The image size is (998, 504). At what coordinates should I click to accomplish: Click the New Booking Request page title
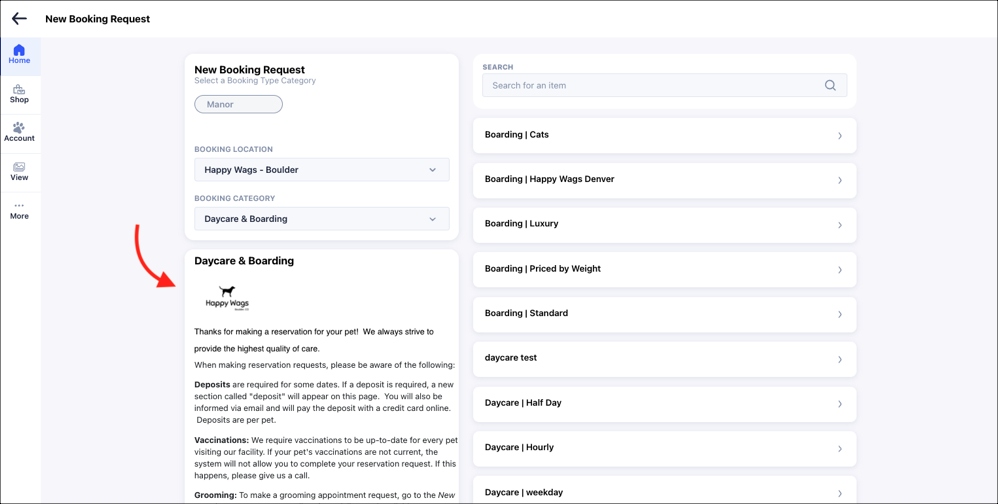[x=97, y=19]
